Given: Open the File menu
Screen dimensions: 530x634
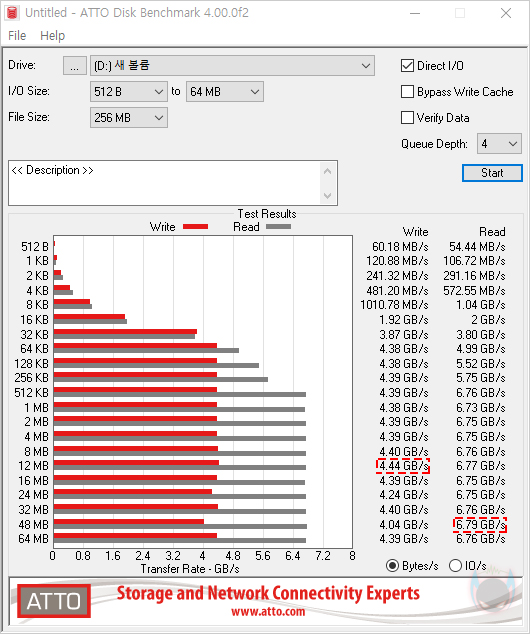Looking at the screenshot, I should tap(17, 36).
